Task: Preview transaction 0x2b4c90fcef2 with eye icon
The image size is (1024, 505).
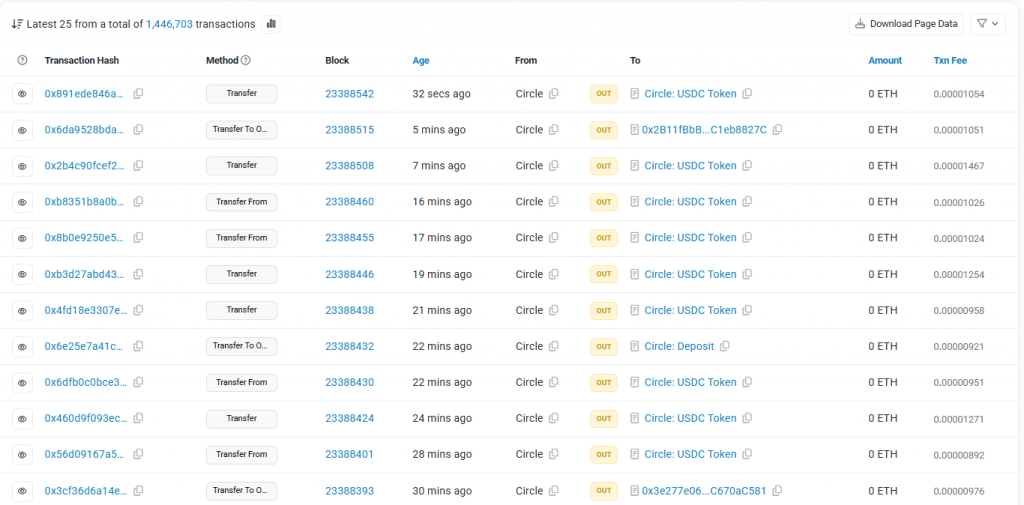Action: (22, 166)
